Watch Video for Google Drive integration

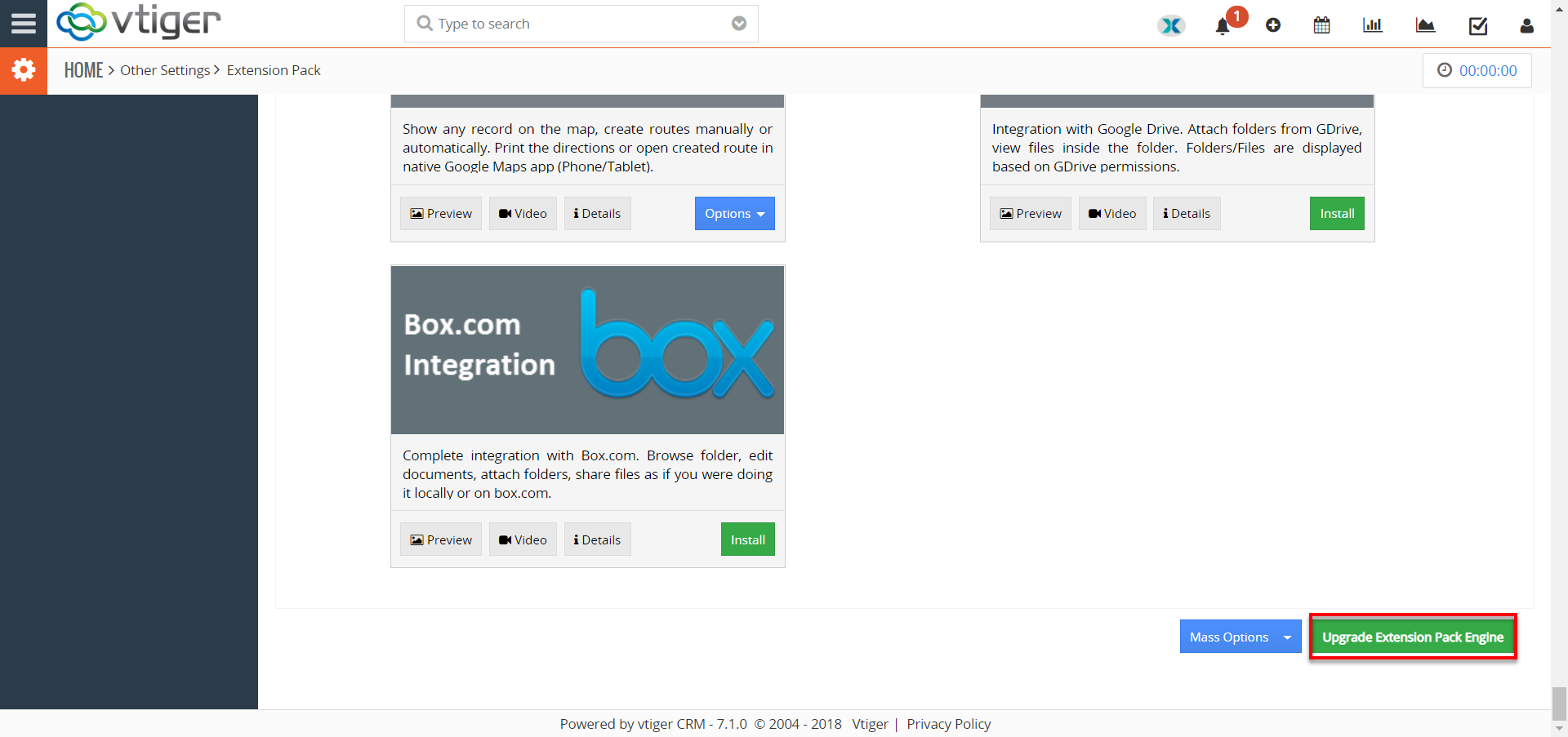1112,214
